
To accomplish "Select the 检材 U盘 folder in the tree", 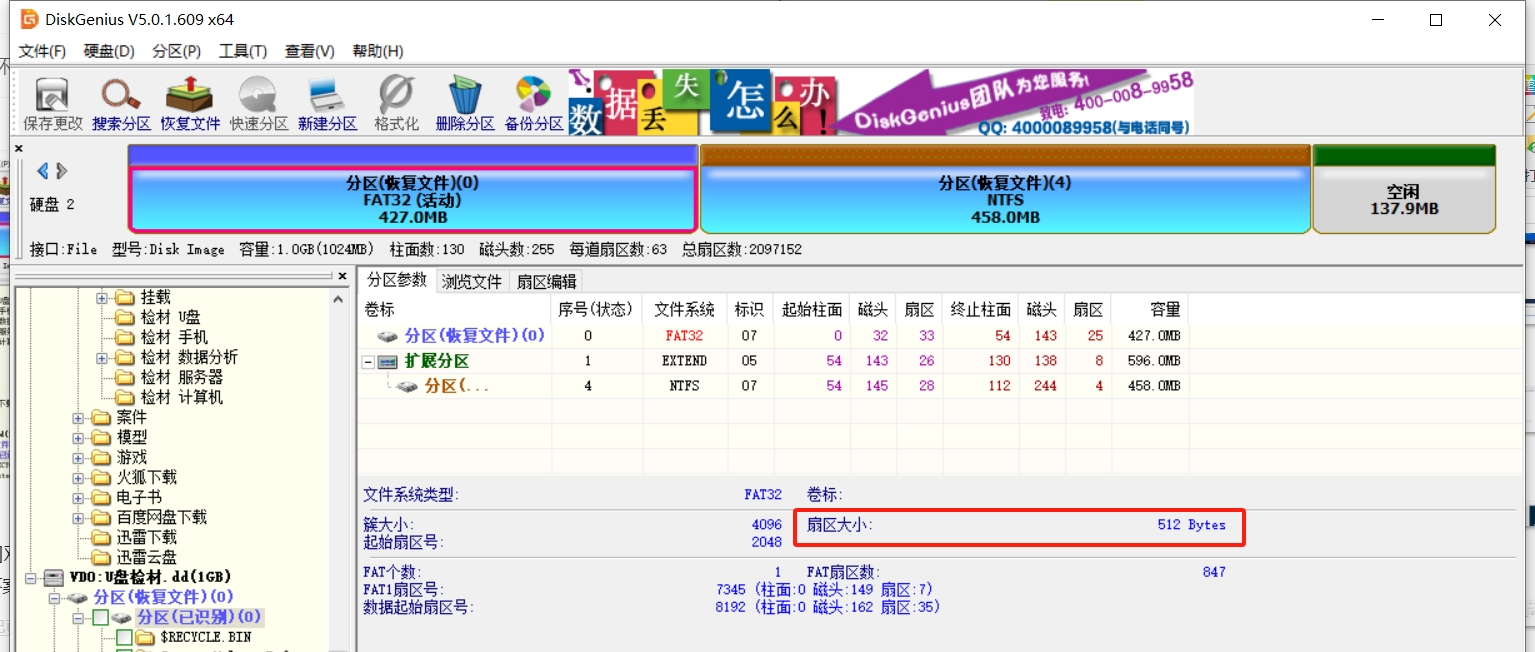I will (170, 317).
